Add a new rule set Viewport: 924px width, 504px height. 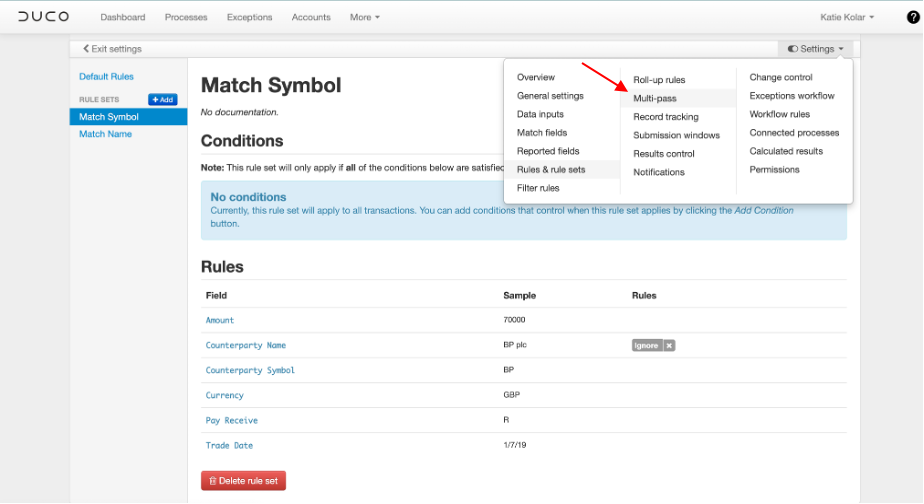pos(163,100)
